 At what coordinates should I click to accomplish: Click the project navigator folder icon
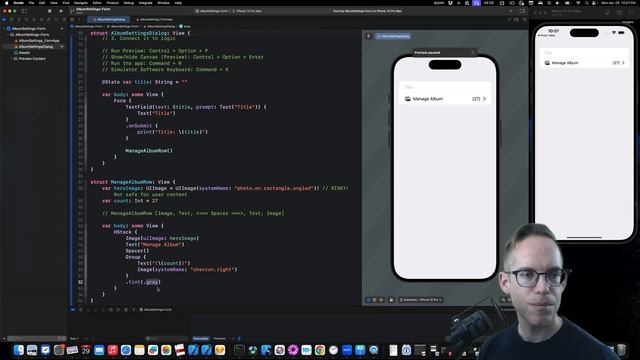(4, 19)
